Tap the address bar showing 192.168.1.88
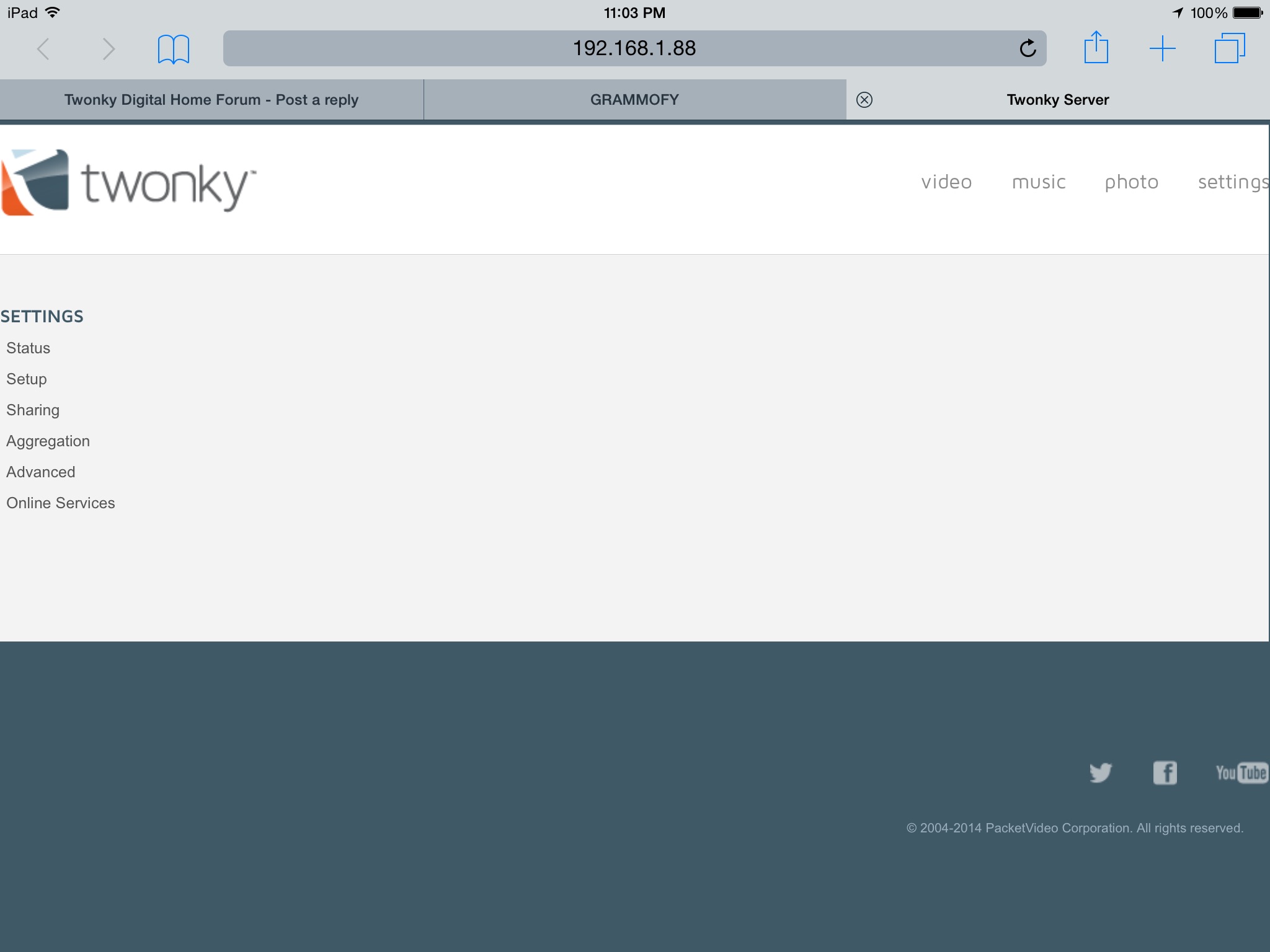 tap(634, 48)
